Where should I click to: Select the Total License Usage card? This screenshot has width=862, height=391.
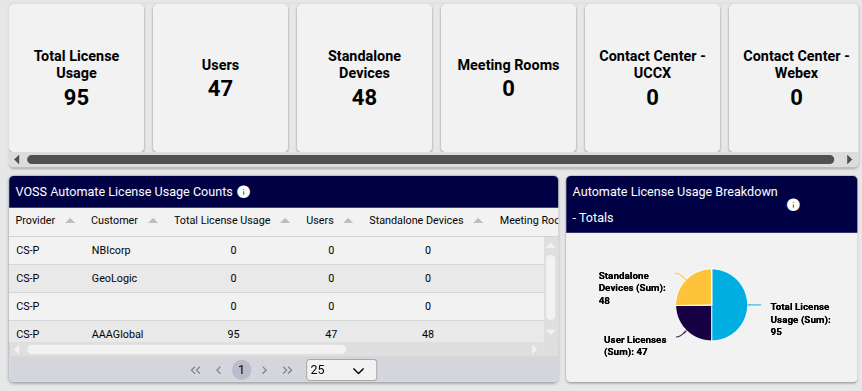pos(76,78)
